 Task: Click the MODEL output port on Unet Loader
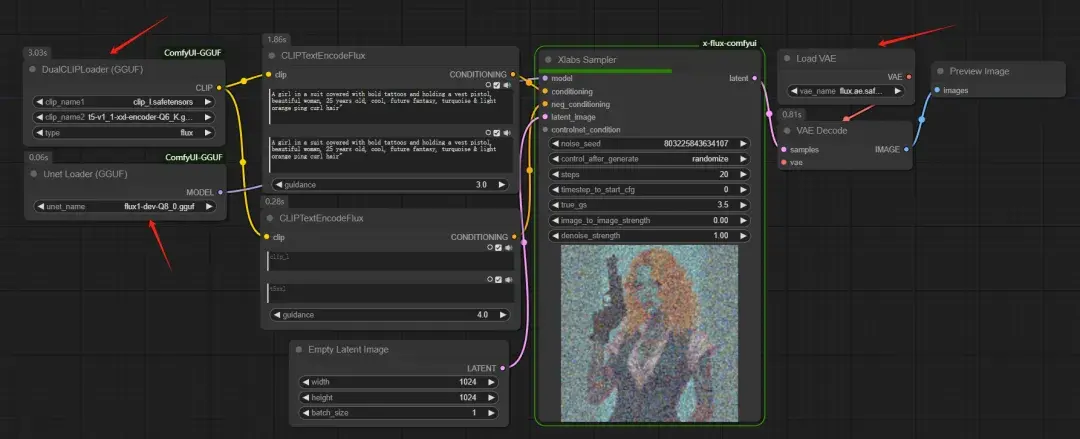(x=219, y=192)
